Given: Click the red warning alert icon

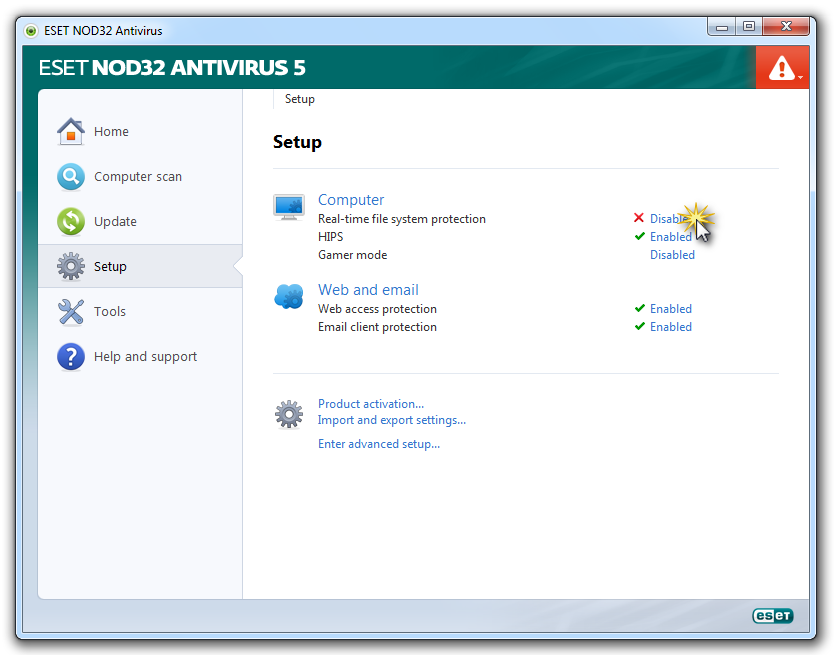Looking at the screenshot, I should (781, 68).
